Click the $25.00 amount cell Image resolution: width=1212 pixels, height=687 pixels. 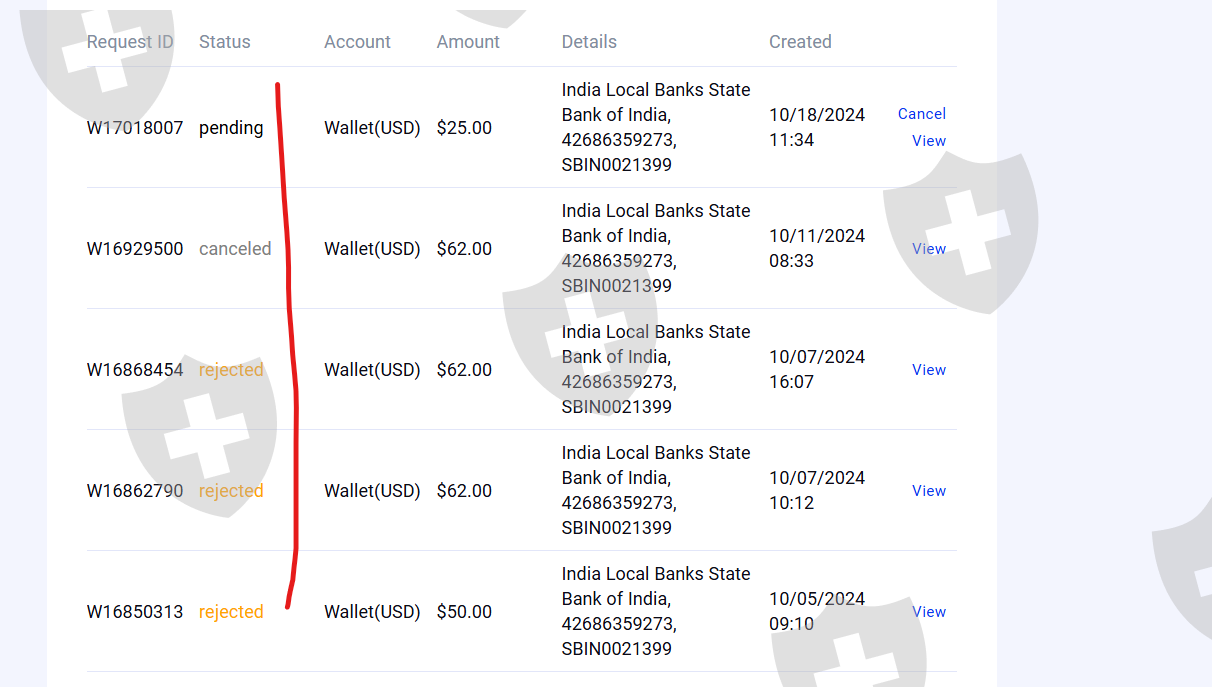tap(464, 128)
